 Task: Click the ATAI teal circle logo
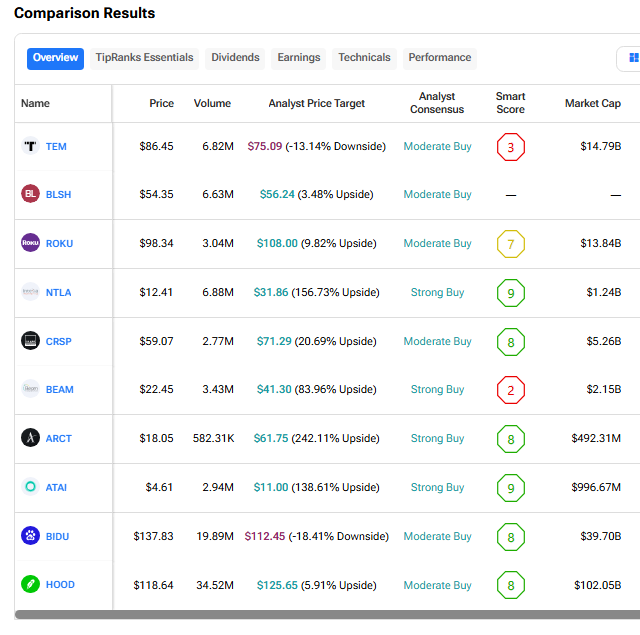pyautogui.click(x=30, y=487)
